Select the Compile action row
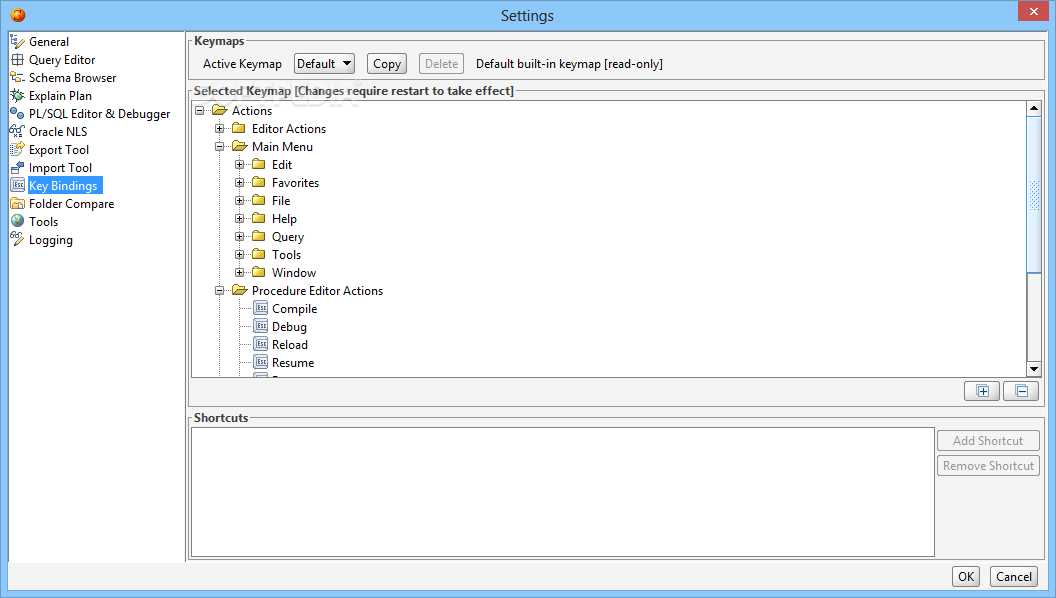Image resolution: width=1056 pixels, height=598 pixels. click(294, 308)
